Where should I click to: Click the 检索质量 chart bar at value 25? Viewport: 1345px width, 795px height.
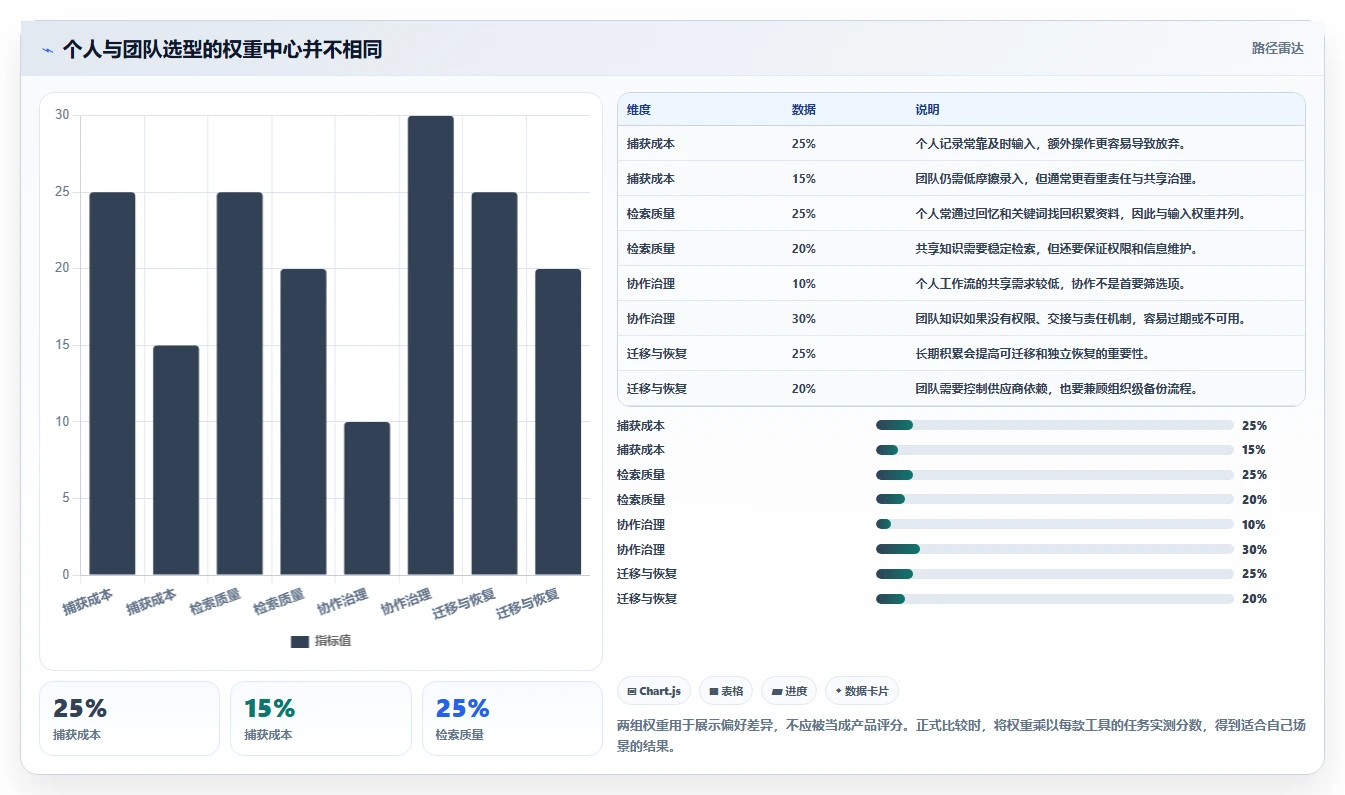(240, 383)
